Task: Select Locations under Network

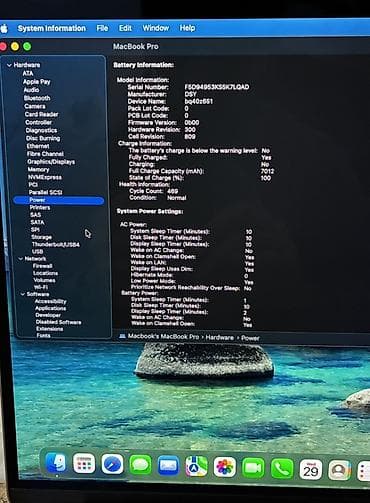Action: click(x=45, y=273)
